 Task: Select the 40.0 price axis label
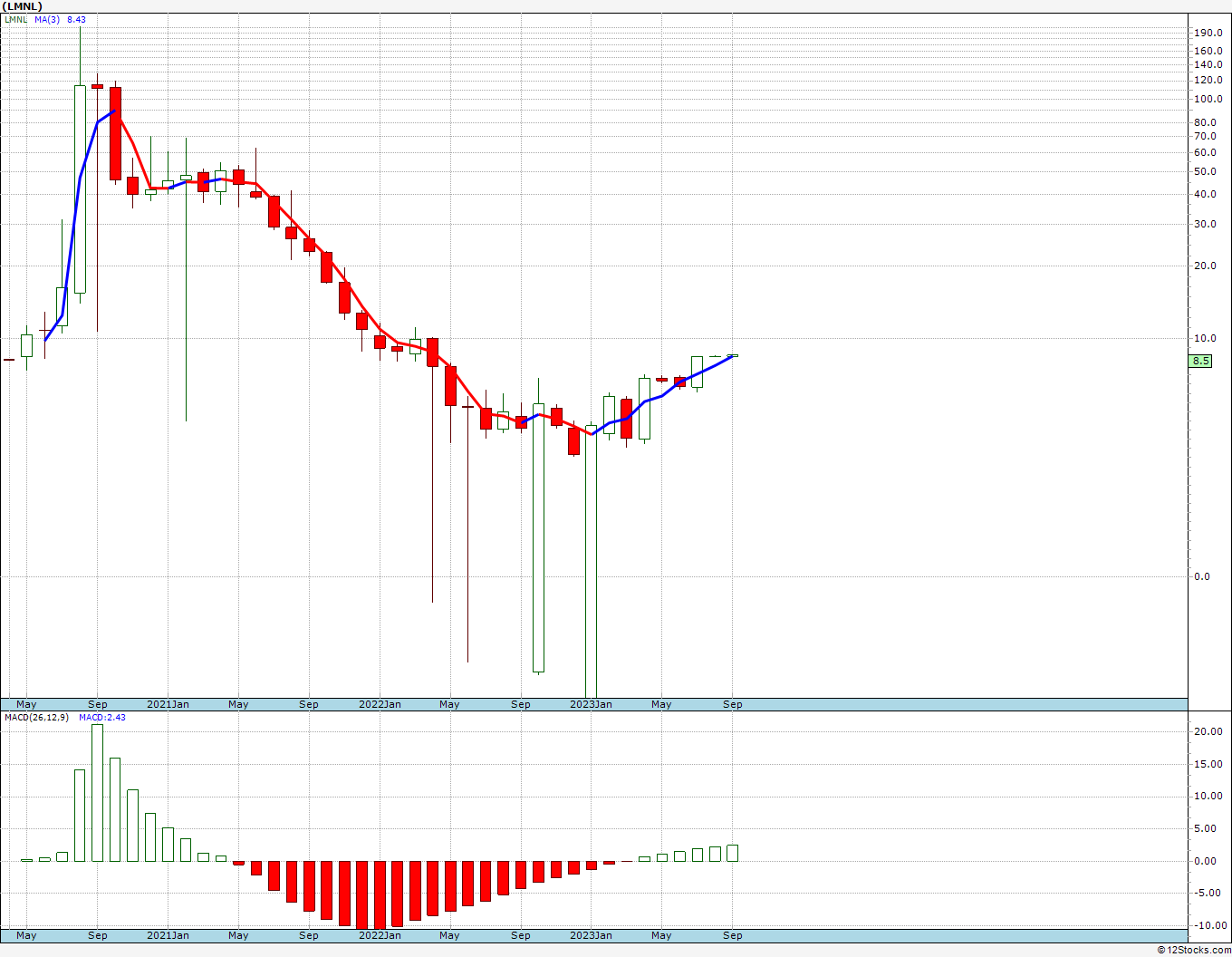(x=1206, y=195)
